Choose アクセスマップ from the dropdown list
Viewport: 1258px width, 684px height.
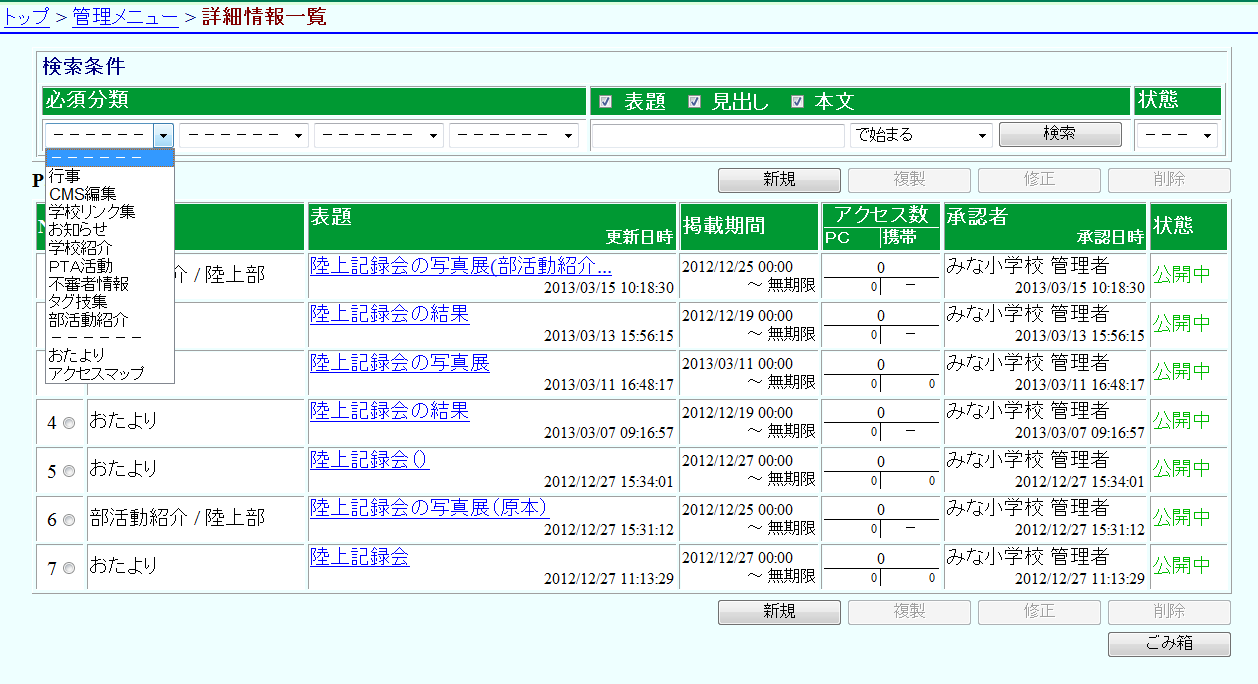point(110,373)
